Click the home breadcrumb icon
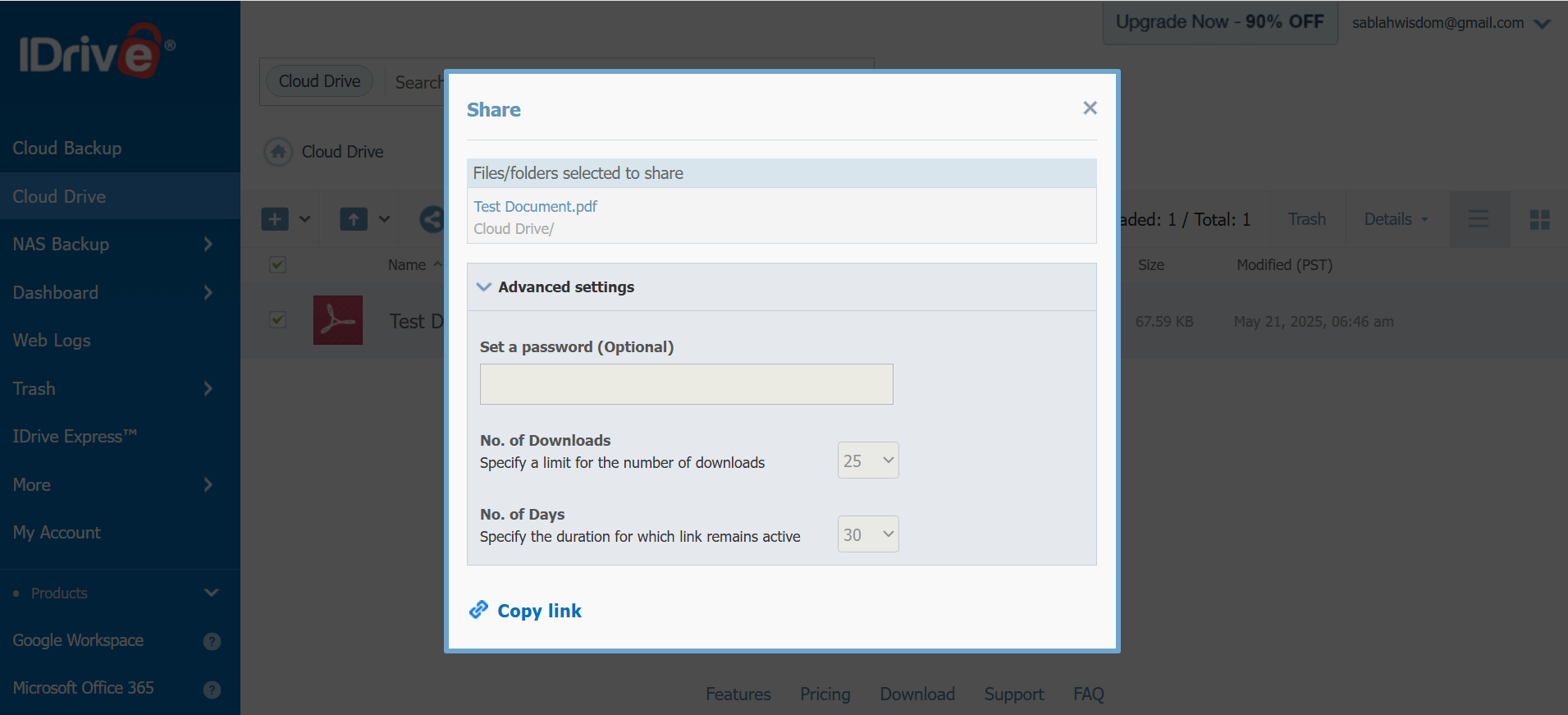 pyautogui.click(x=278, y=152)
